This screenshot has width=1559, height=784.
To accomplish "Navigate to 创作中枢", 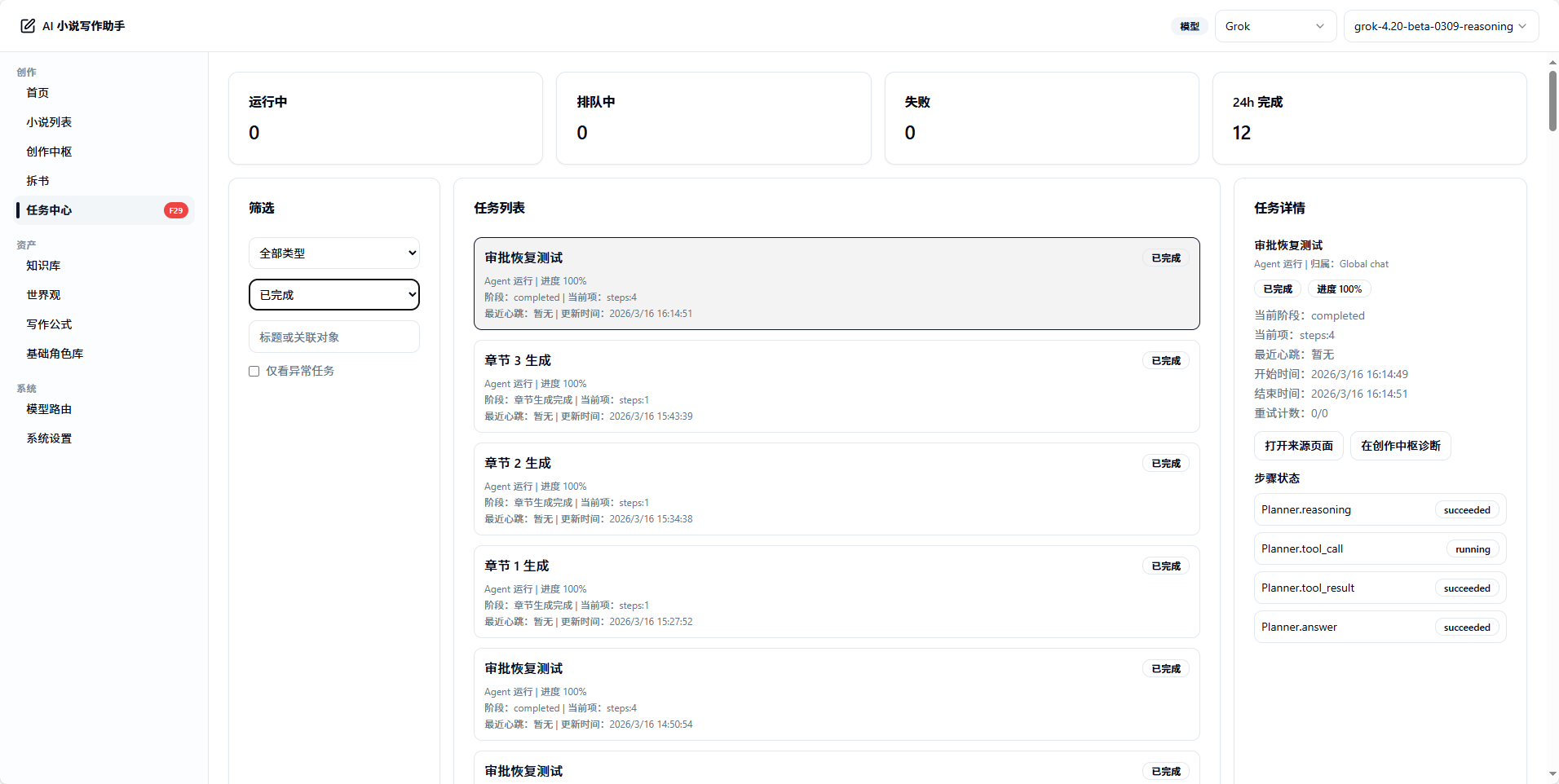I will pyautogui.click(x=48, y=151).
